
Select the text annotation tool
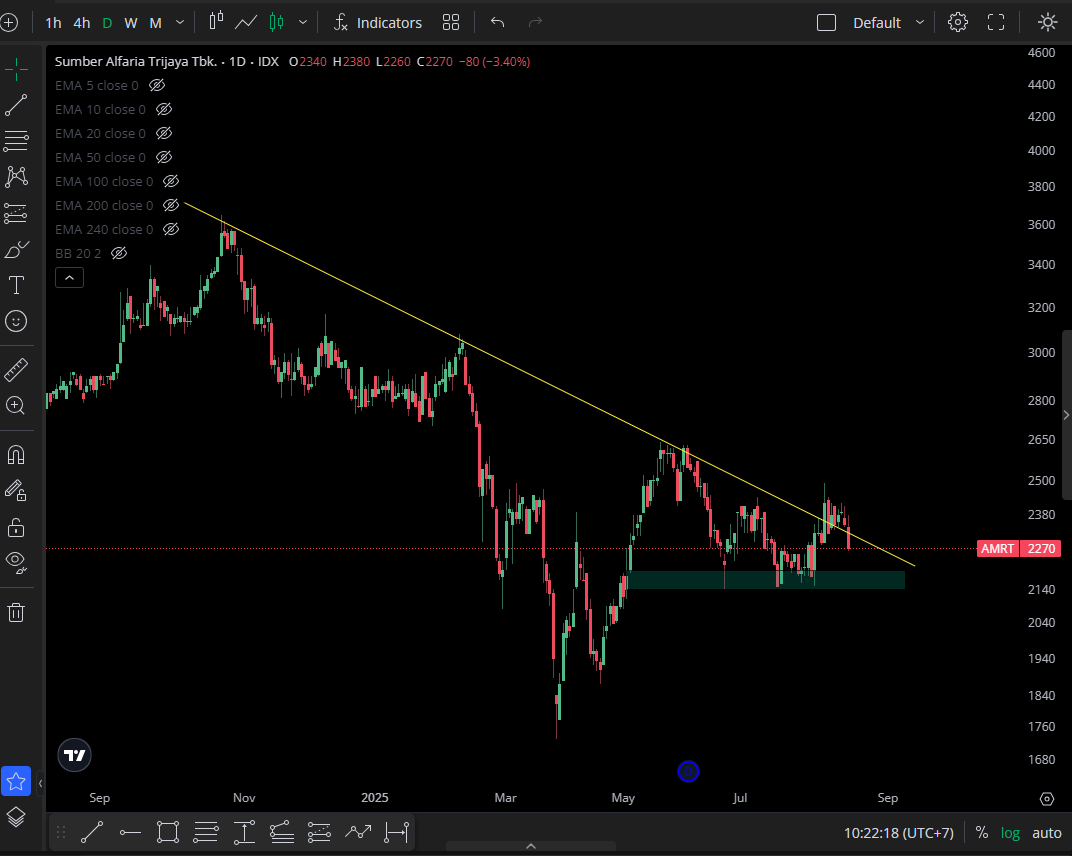point(16,285)
